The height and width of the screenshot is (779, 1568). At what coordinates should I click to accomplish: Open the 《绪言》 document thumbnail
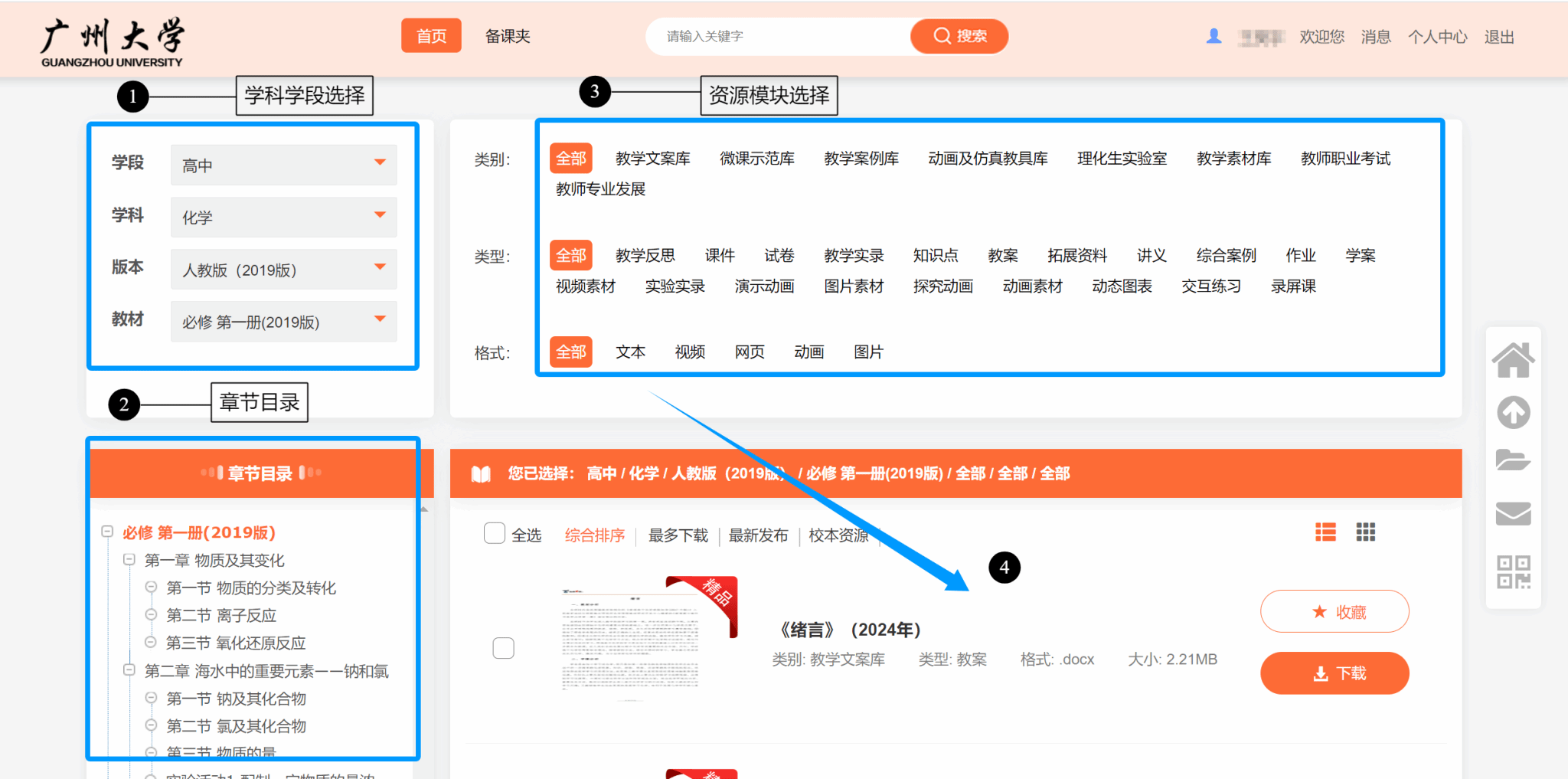click(647, 640)
